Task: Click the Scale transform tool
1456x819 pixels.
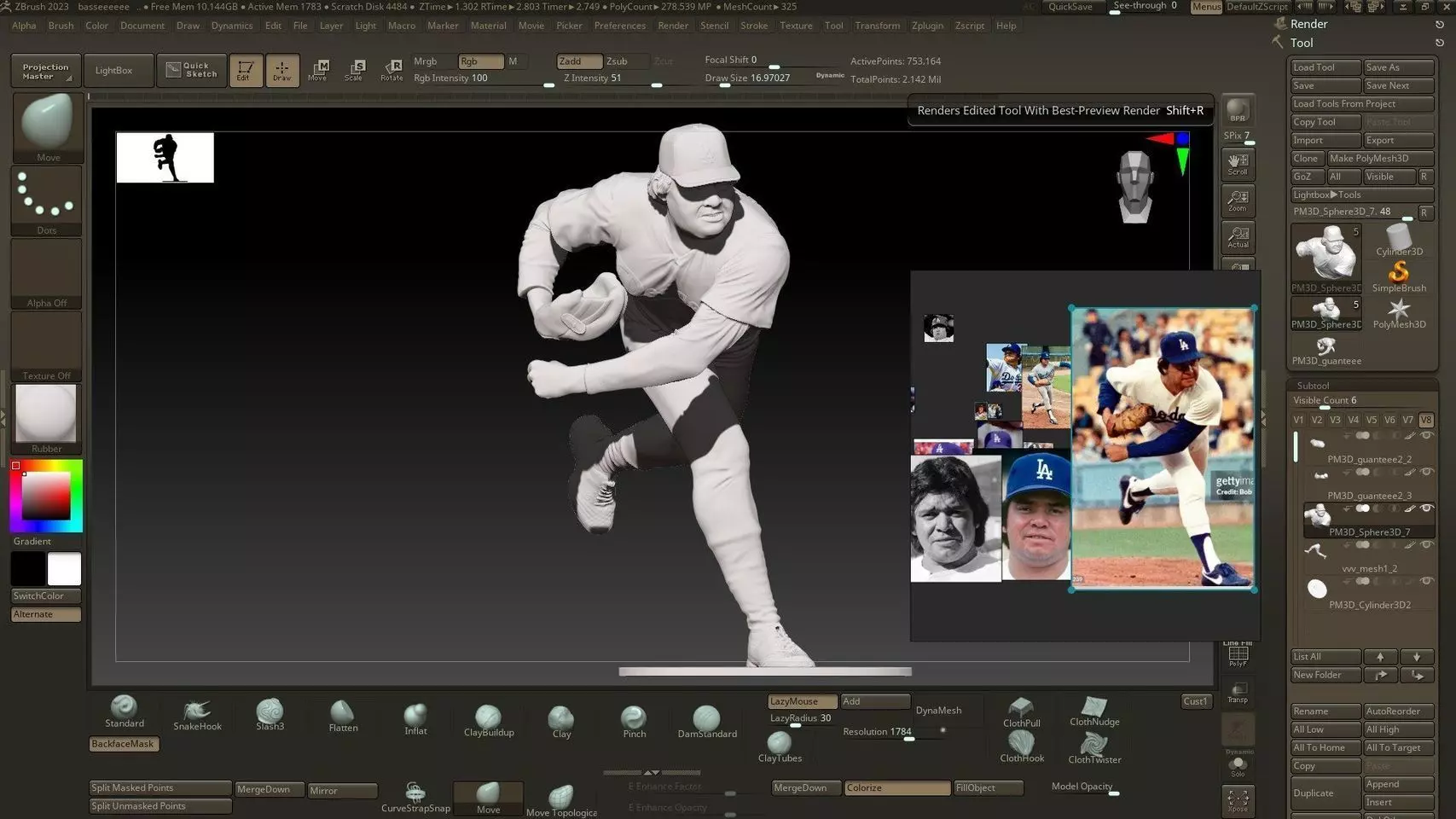Action: click(354, 69)
